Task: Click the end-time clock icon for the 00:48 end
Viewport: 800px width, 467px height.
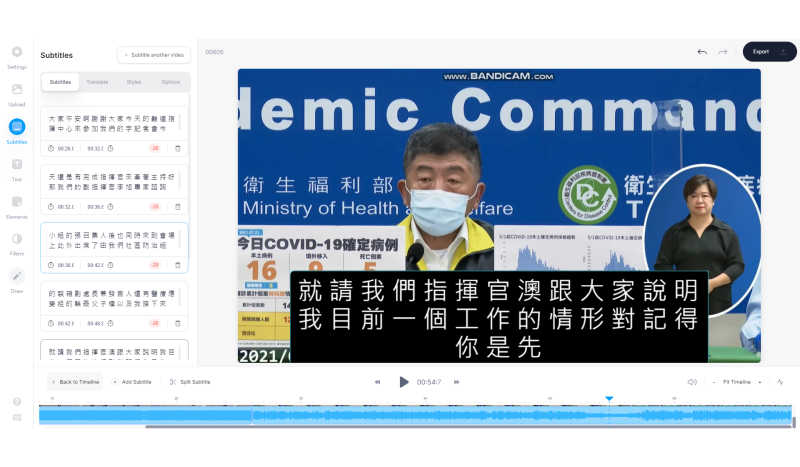Action: point(110,323)
